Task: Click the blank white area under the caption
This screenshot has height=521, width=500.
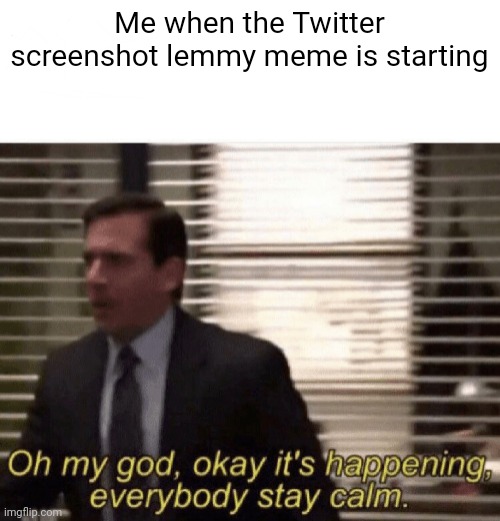Action: click(250, 108)
